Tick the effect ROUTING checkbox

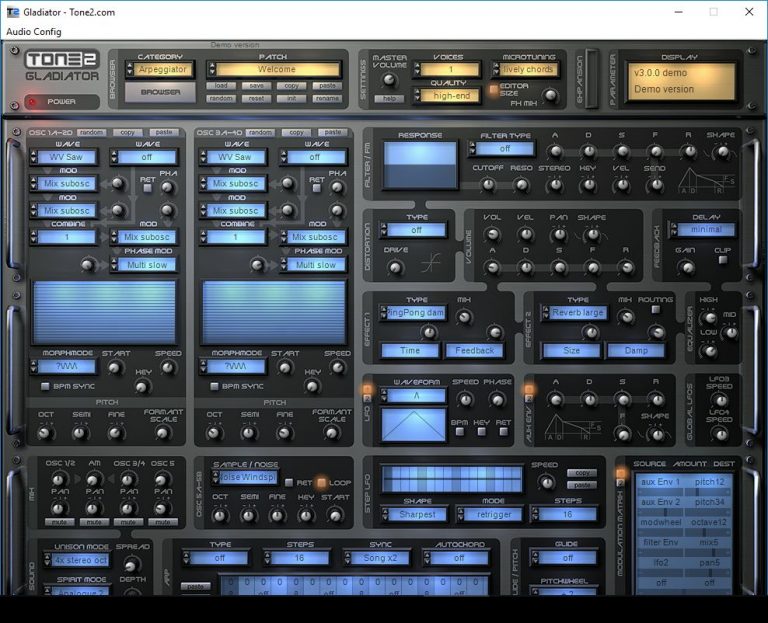pos(655,310)
